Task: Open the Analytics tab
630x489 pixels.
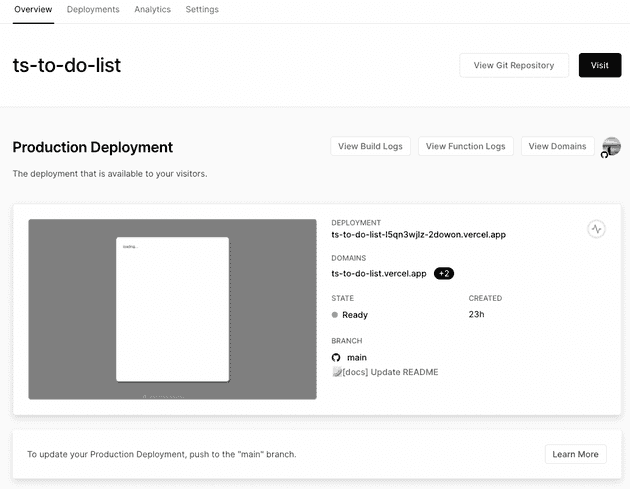Action: 152,10
